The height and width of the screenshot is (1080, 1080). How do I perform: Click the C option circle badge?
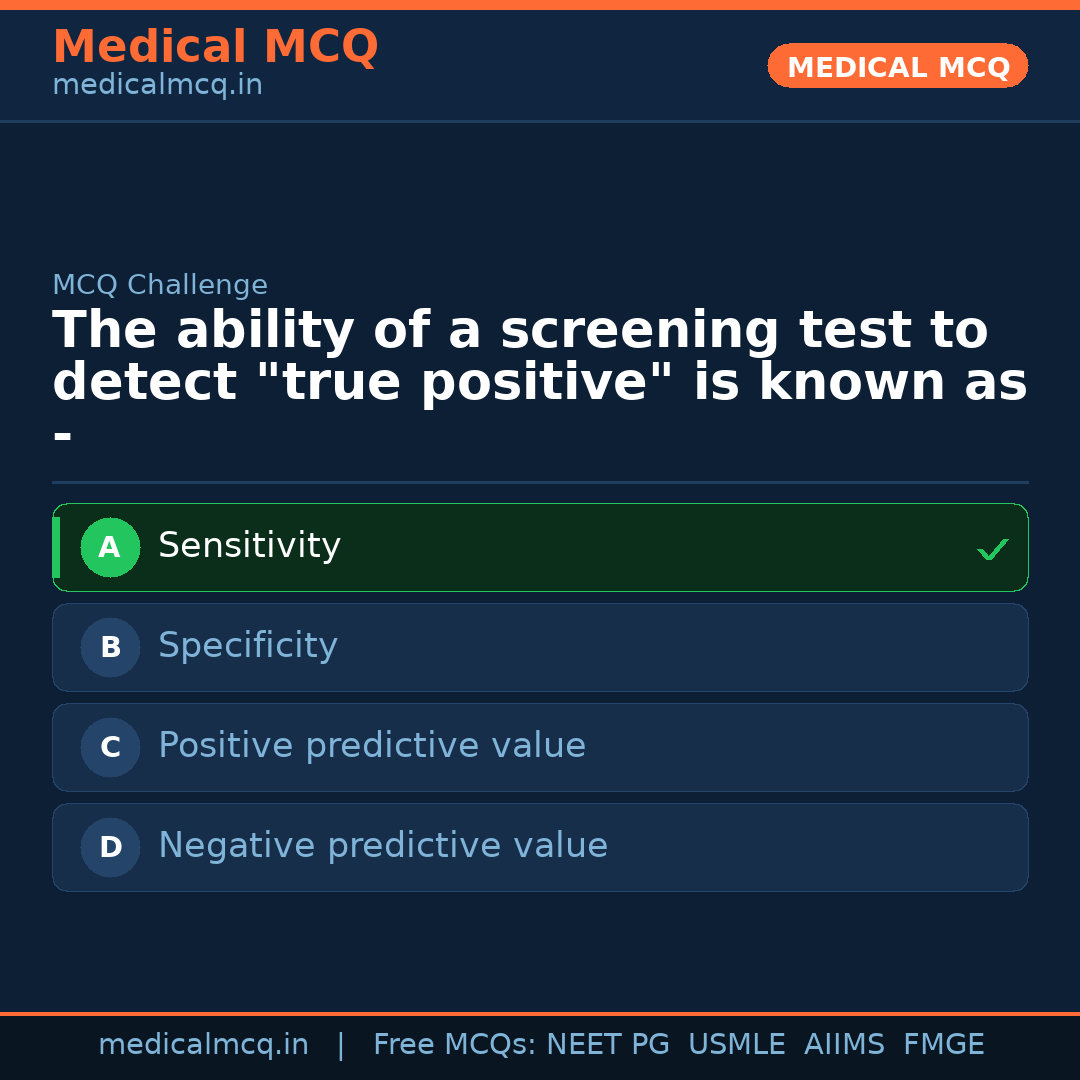pyautogui.click(x=110, y=748)
